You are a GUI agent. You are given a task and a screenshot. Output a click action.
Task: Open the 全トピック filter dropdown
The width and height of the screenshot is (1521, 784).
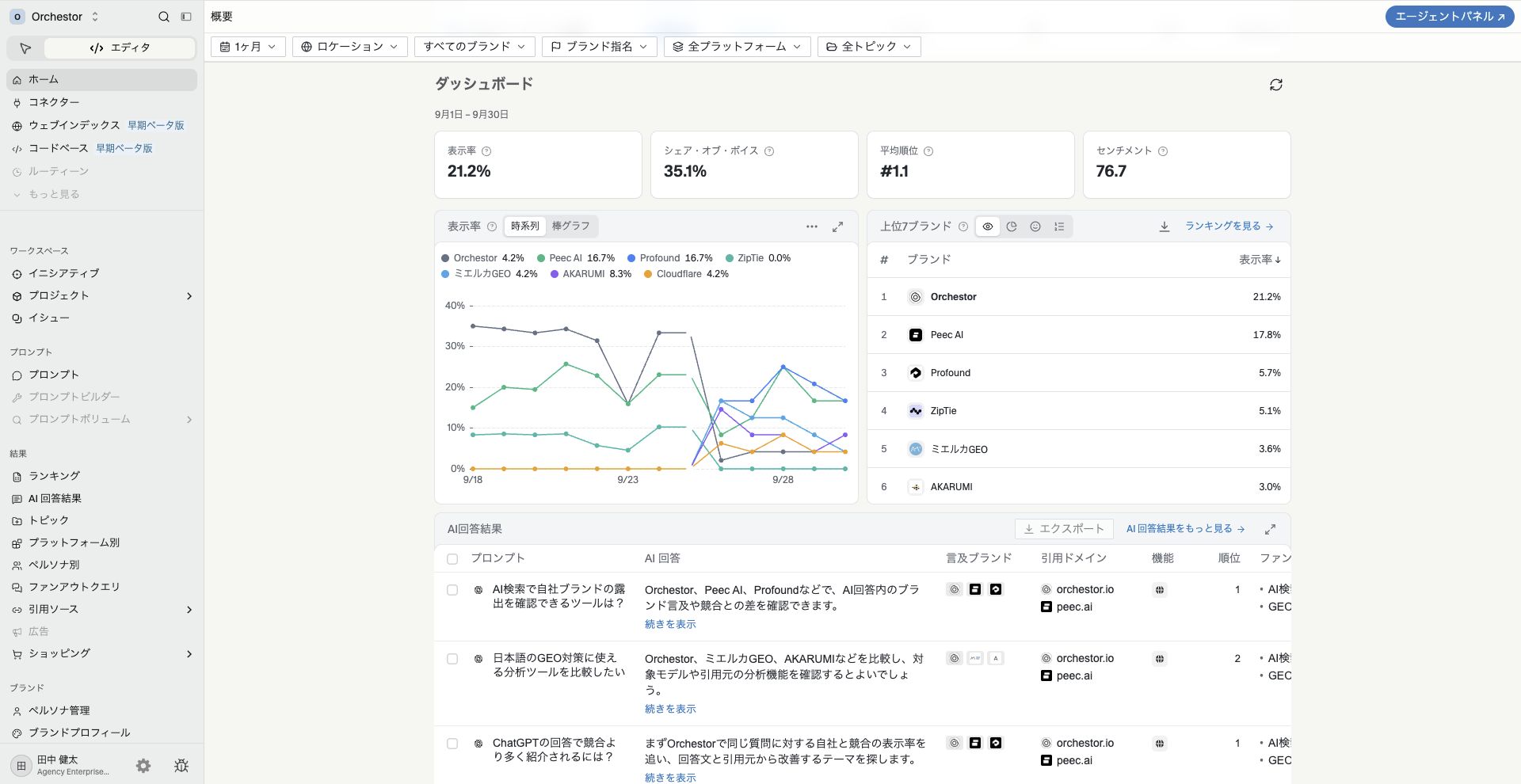point(868,47)
